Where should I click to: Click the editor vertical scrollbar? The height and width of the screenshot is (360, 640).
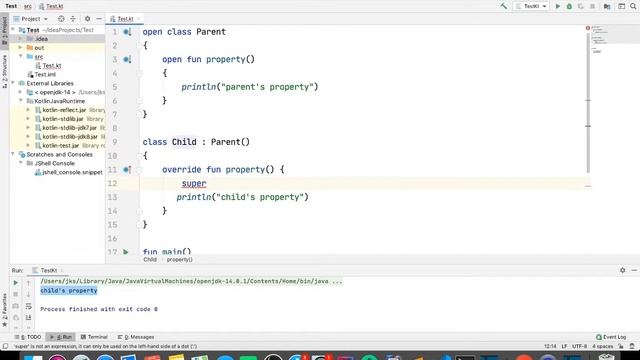point(588,103)
